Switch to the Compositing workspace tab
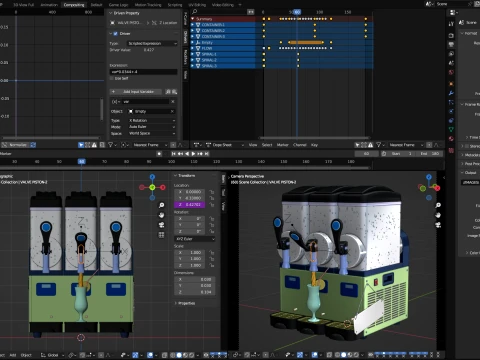480x360 pixels. point(74,5)
